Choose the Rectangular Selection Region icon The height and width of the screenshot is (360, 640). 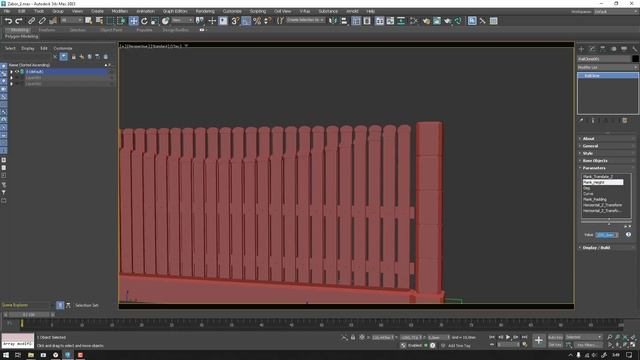(110, 21)
